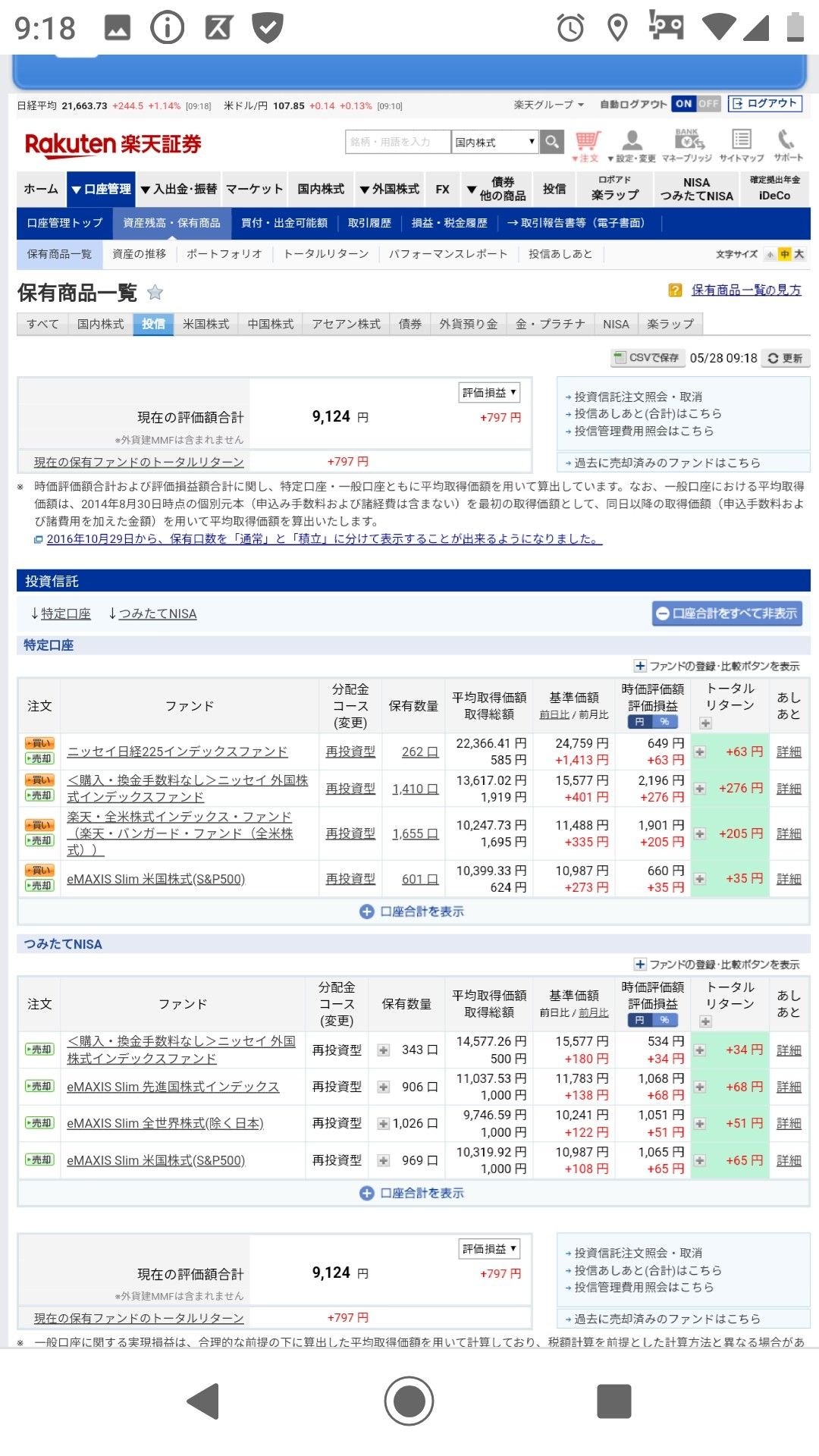The height and width of the screenshot is (1456, 819).
Task: Open the Rakuten 楽天証券 logo
Action: click(113, 144)
